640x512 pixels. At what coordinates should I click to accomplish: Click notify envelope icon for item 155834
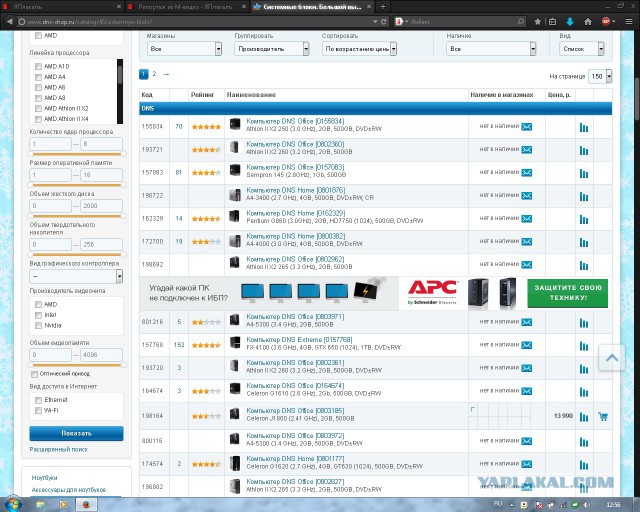527,127
